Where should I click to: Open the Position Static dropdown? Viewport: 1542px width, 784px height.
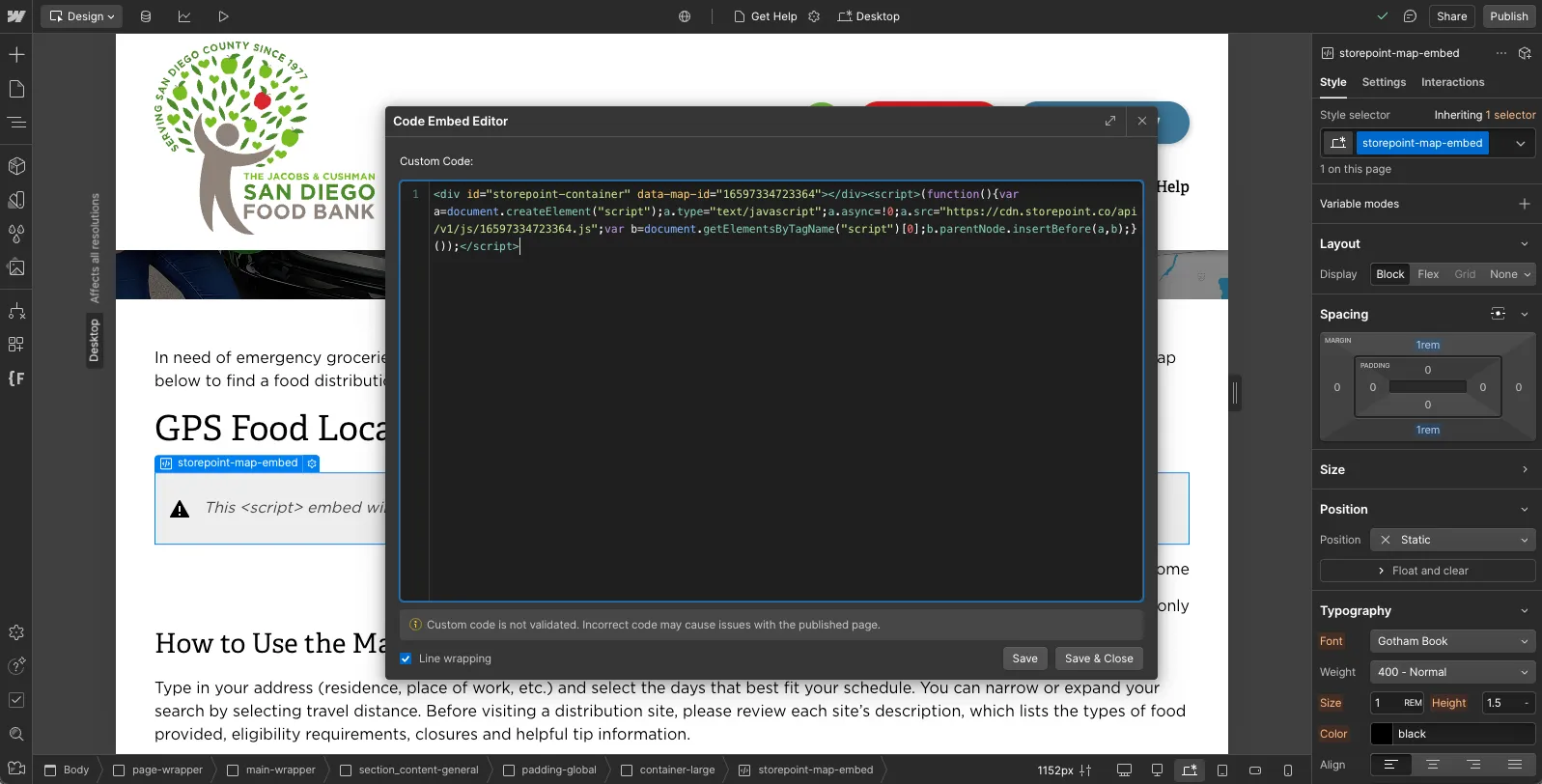1453,540
